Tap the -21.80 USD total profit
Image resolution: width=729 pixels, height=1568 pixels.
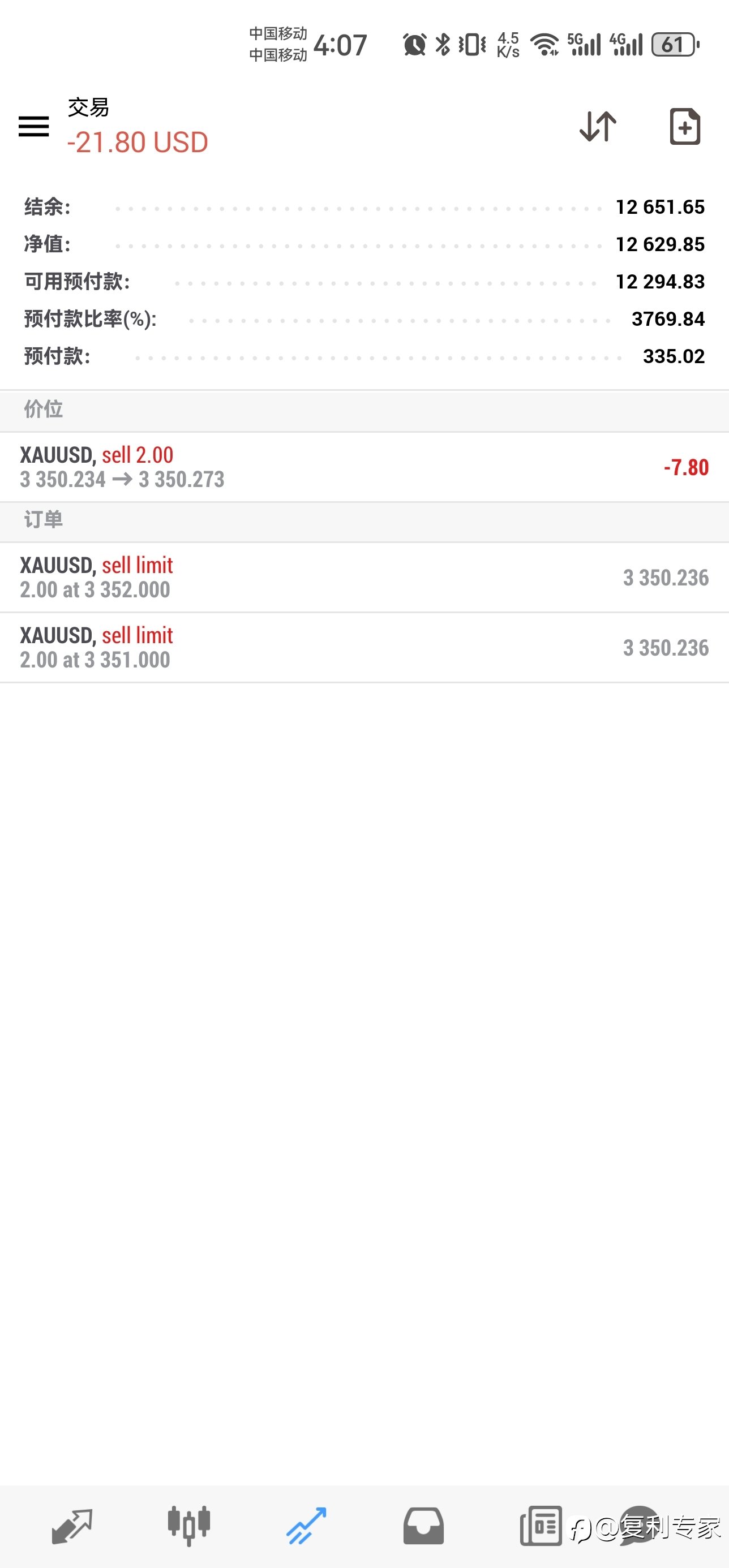pyautogui.click(x=138, y=143)
